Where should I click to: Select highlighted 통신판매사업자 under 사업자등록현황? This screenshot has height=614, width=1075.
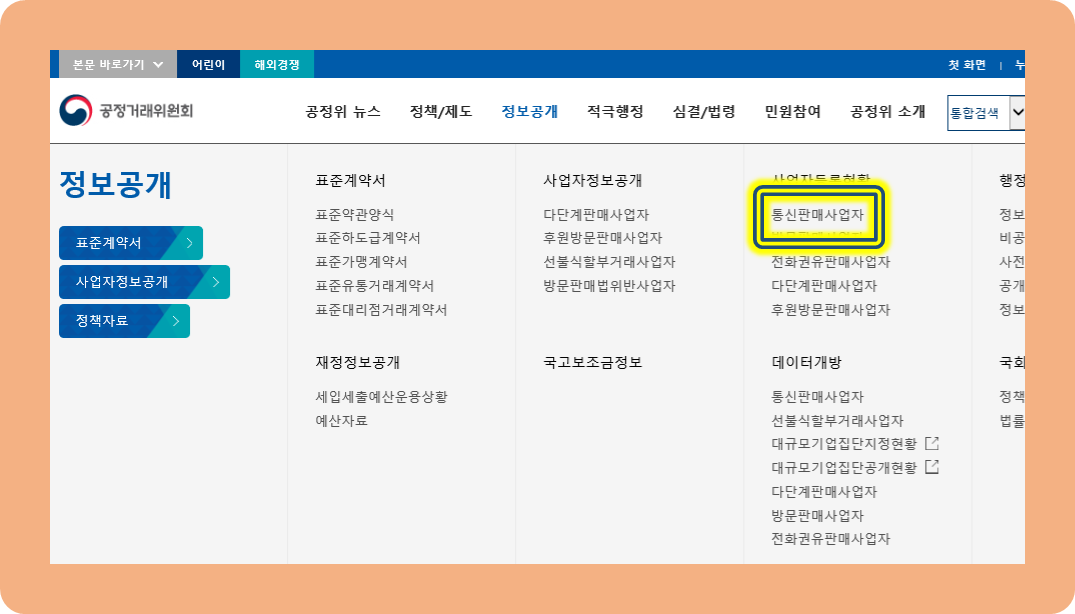tap(817, 214)
